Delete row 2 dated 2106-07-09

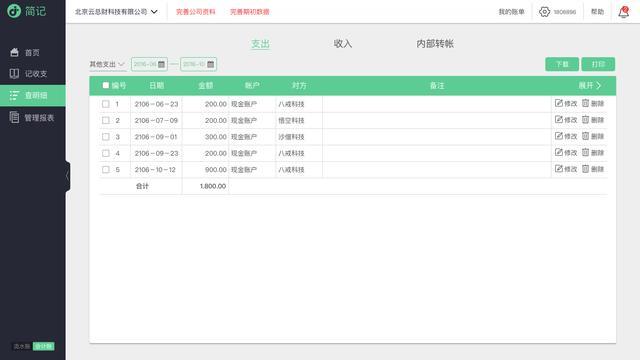click(593, 120)
